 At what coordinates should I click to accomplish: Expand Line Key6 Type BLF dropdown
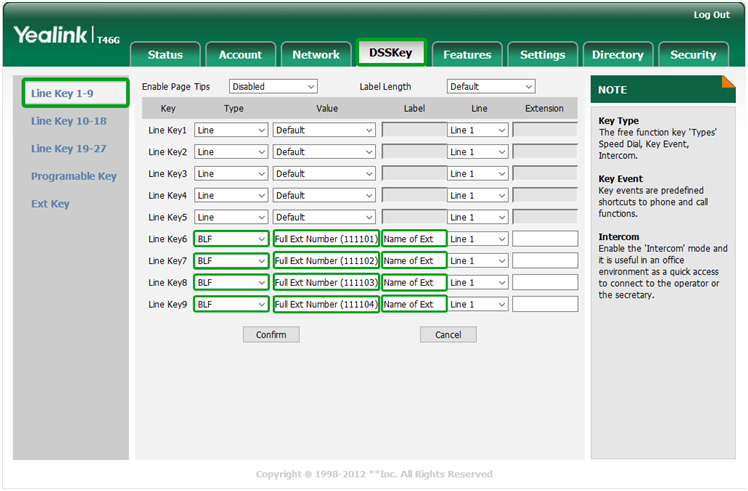[x=231, y=239]
